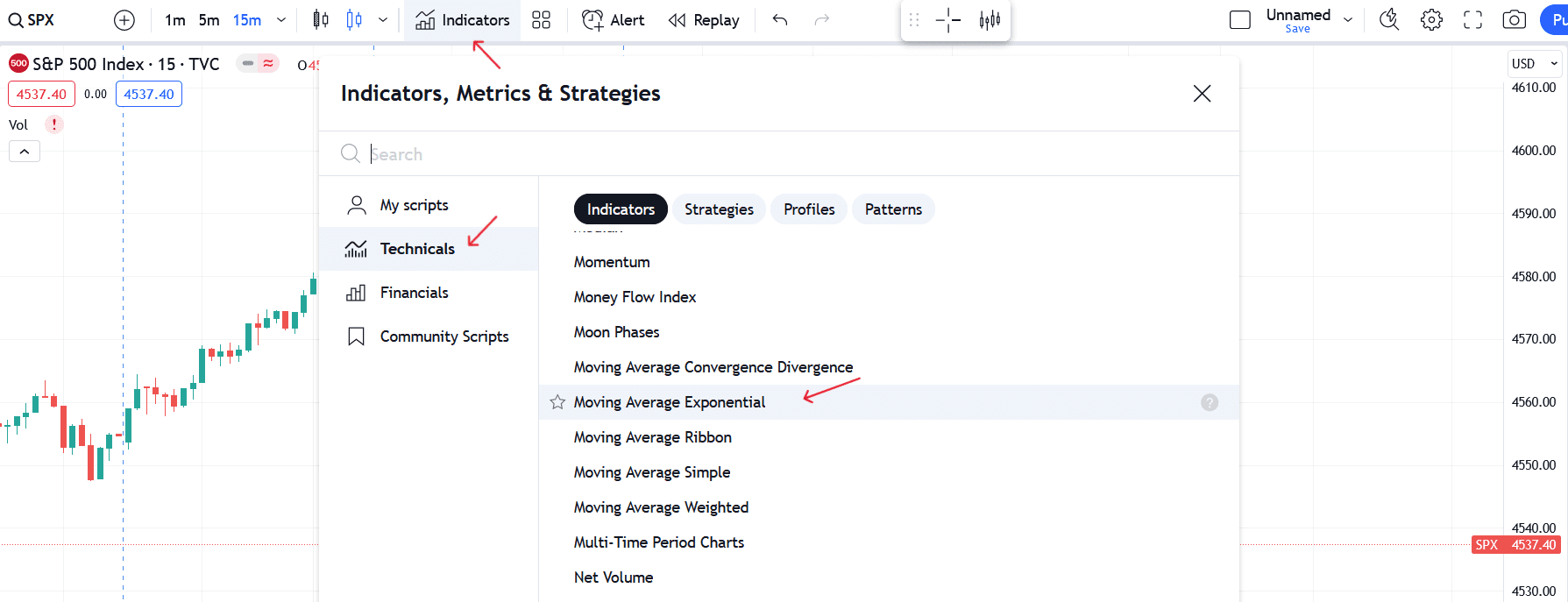Click the red 4537.40 sell price box
1568x602 pixels.
41,94
